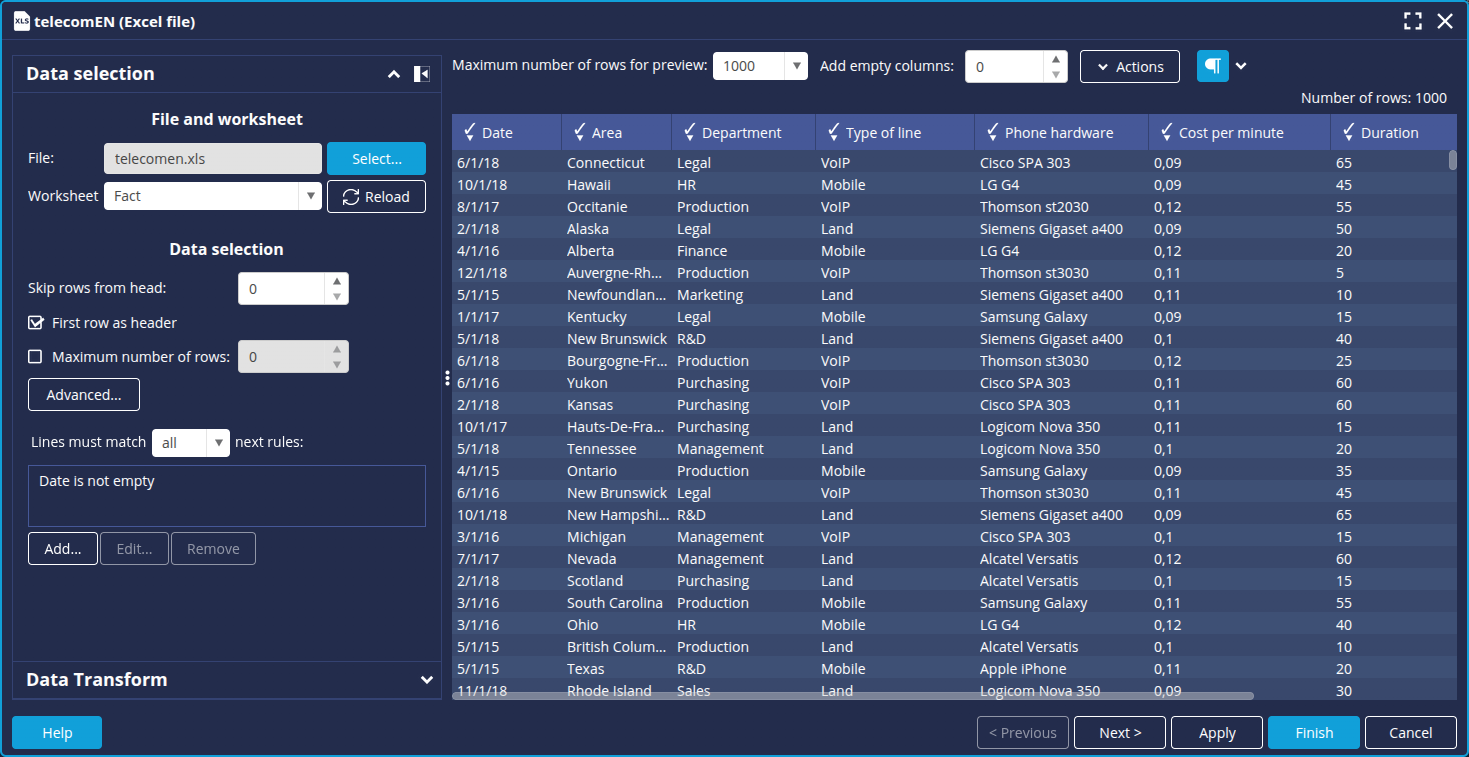This screenshot has height=757, width=1469.
Task: Click the fullscreen toggle icon in title bar
Action: click(x=1412, y=21)
